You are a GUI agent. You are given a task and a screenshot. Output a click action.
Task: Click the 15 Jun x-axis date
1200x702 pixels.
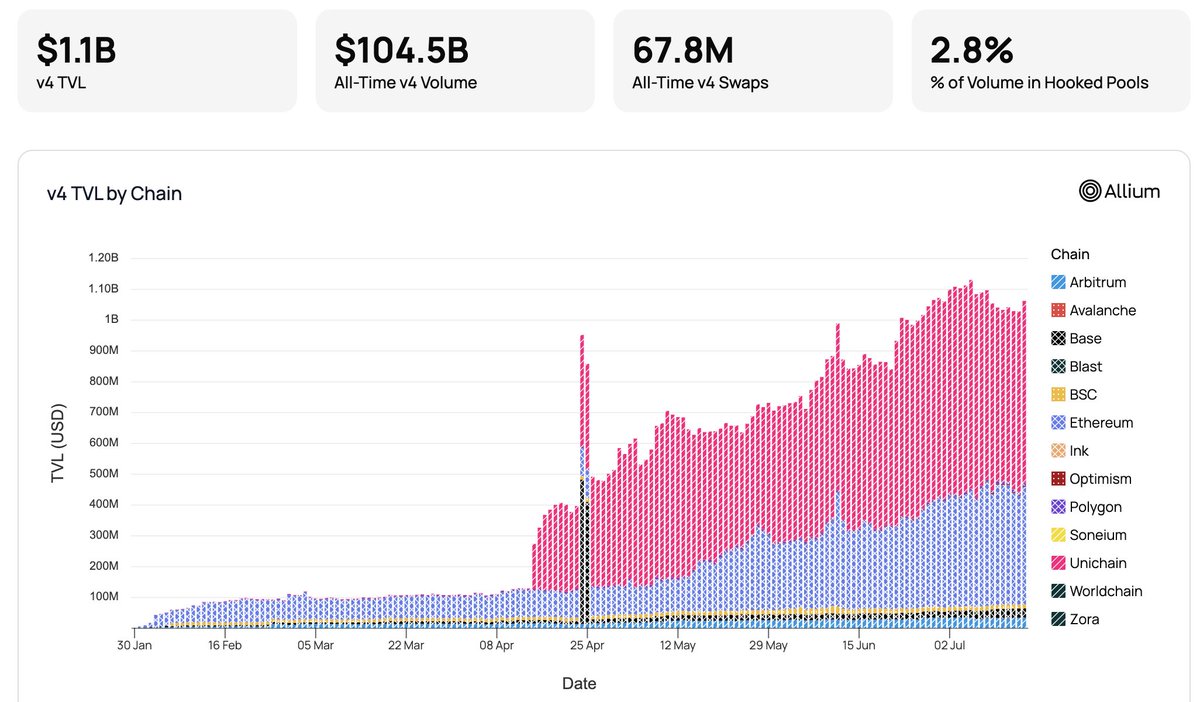859,645
